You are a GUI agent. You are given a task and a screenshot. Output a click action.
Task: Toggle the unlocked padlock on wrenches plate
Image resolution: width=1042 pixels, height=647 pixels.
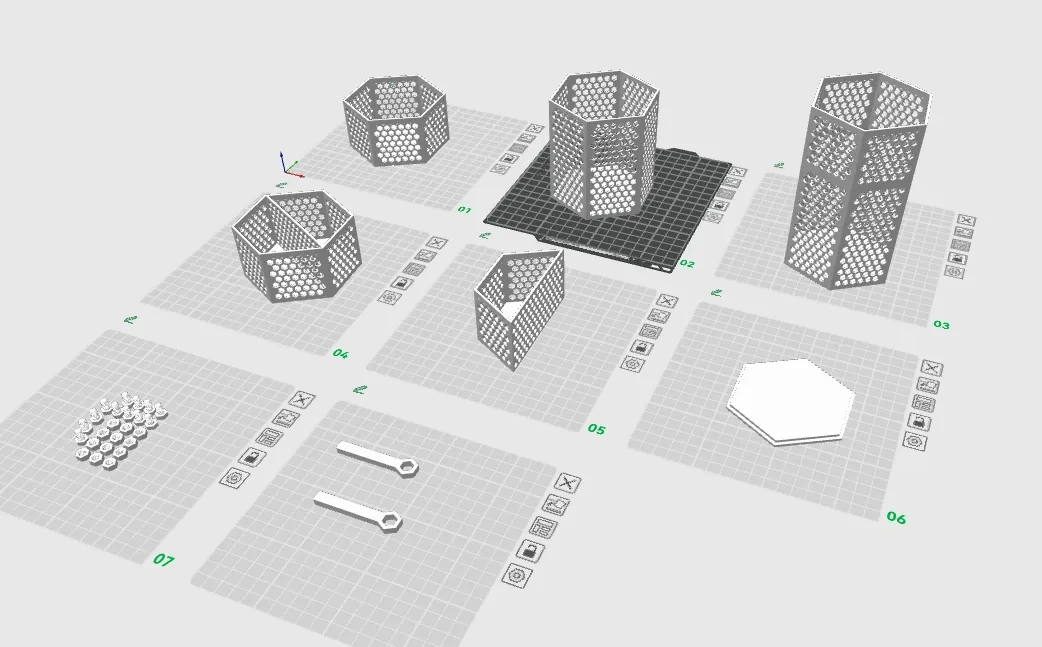click(x=531, y=551)
